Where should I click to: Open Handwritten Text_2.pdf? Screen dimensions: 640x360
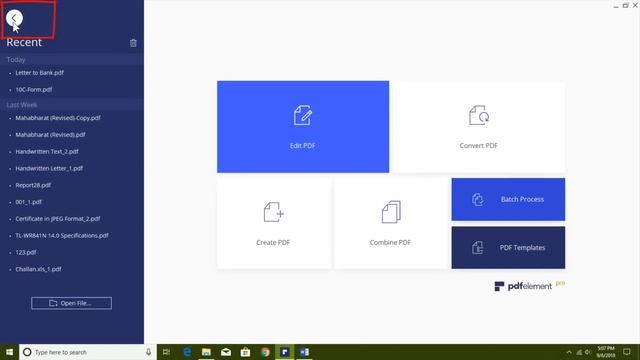click(47, 151)
